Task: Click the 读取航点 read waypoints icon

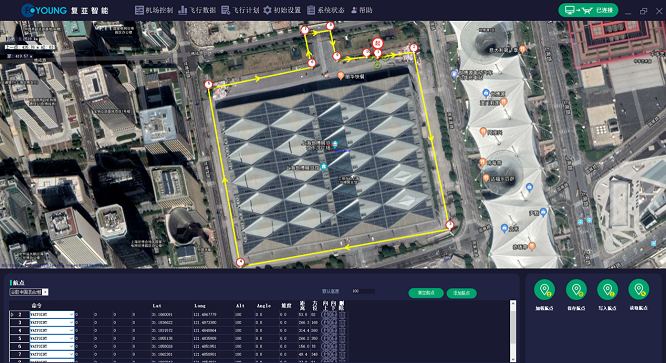Action: pyautogui.click(x=639, y=290)
